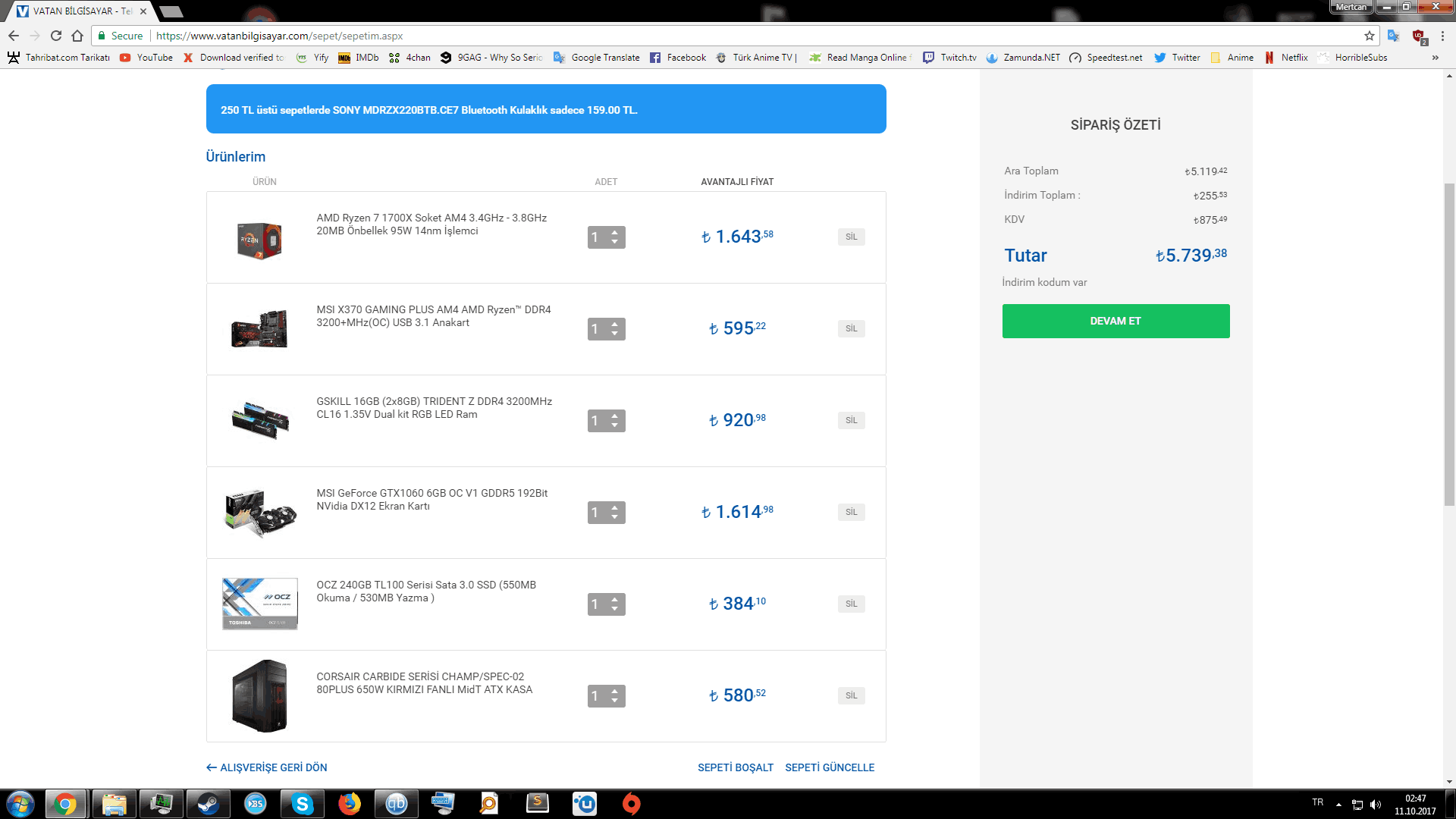Open Speedtest.net bookmark
This screenshot has height=819, width=1456.
[x=1106, y=58]
